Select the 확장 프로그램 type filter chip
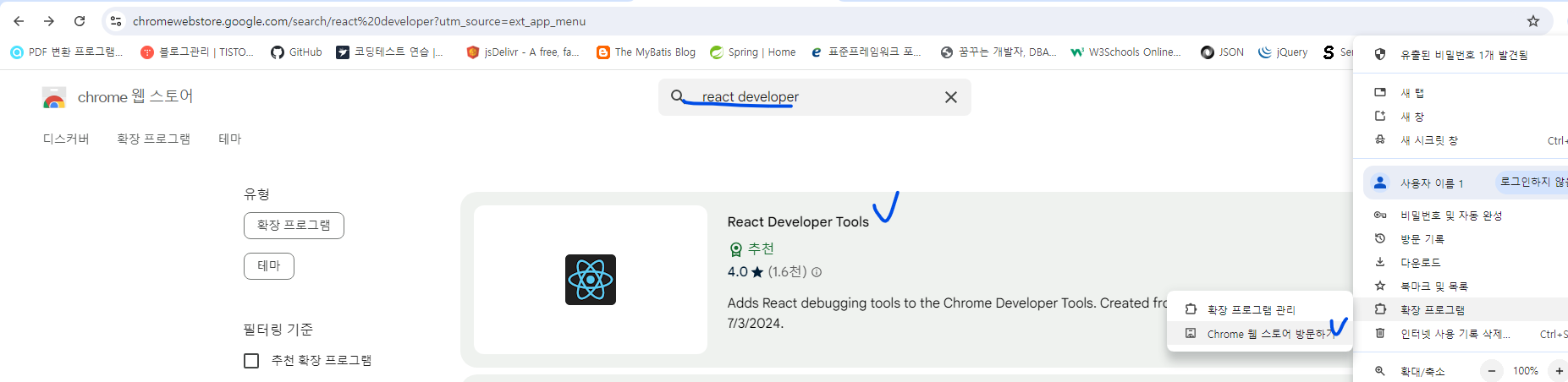 [x=294, y=226]
